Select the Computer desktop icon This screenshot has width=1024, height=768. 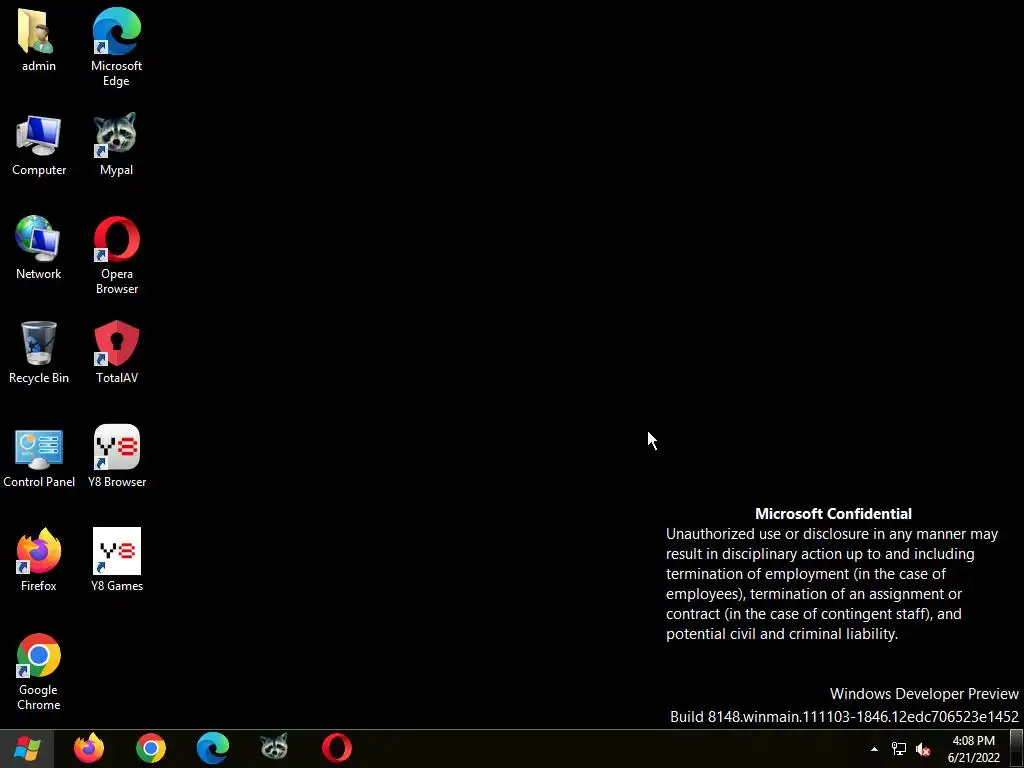(x=39, y=145)
